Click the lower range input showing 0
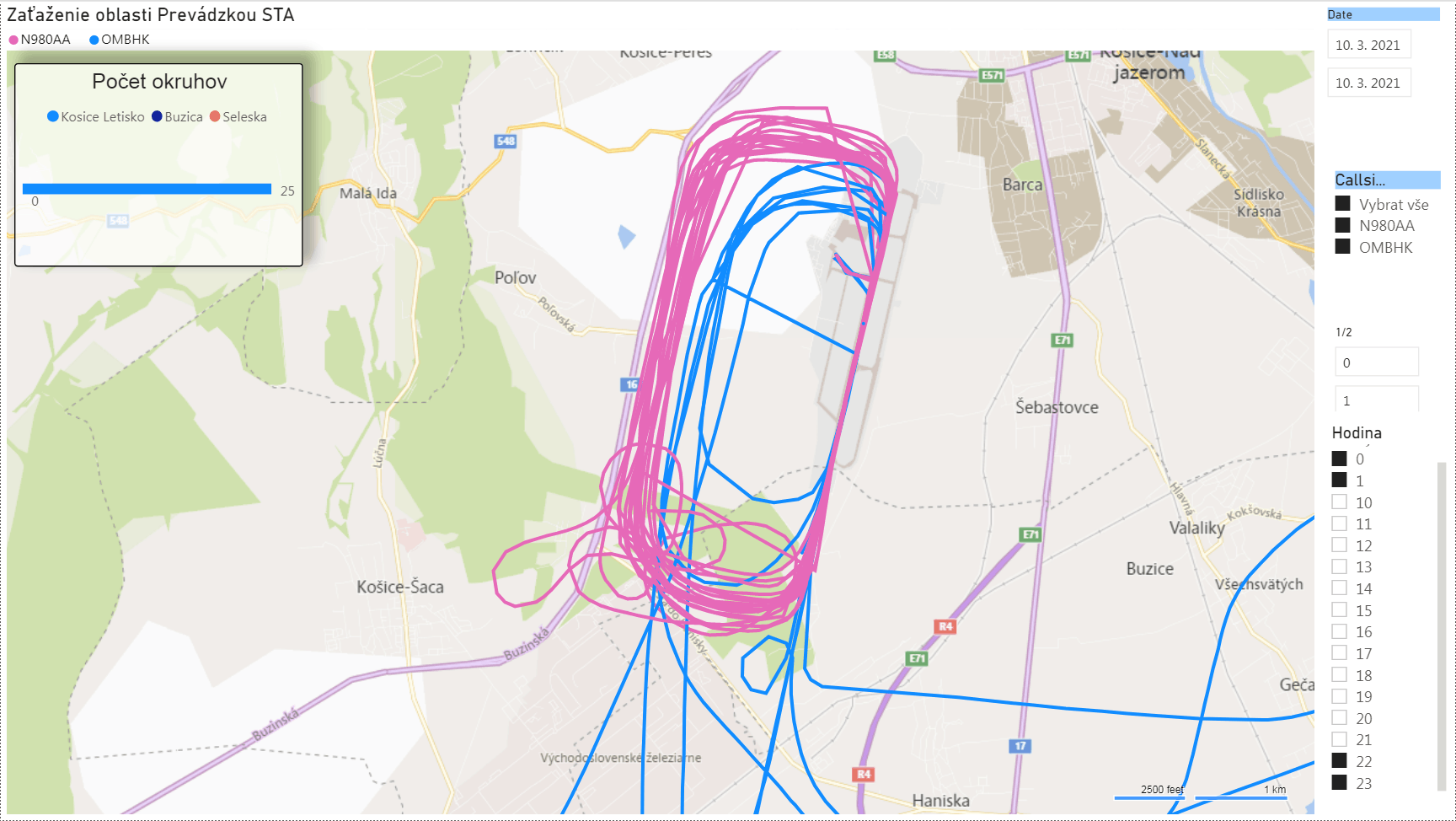 point(1377,362)
